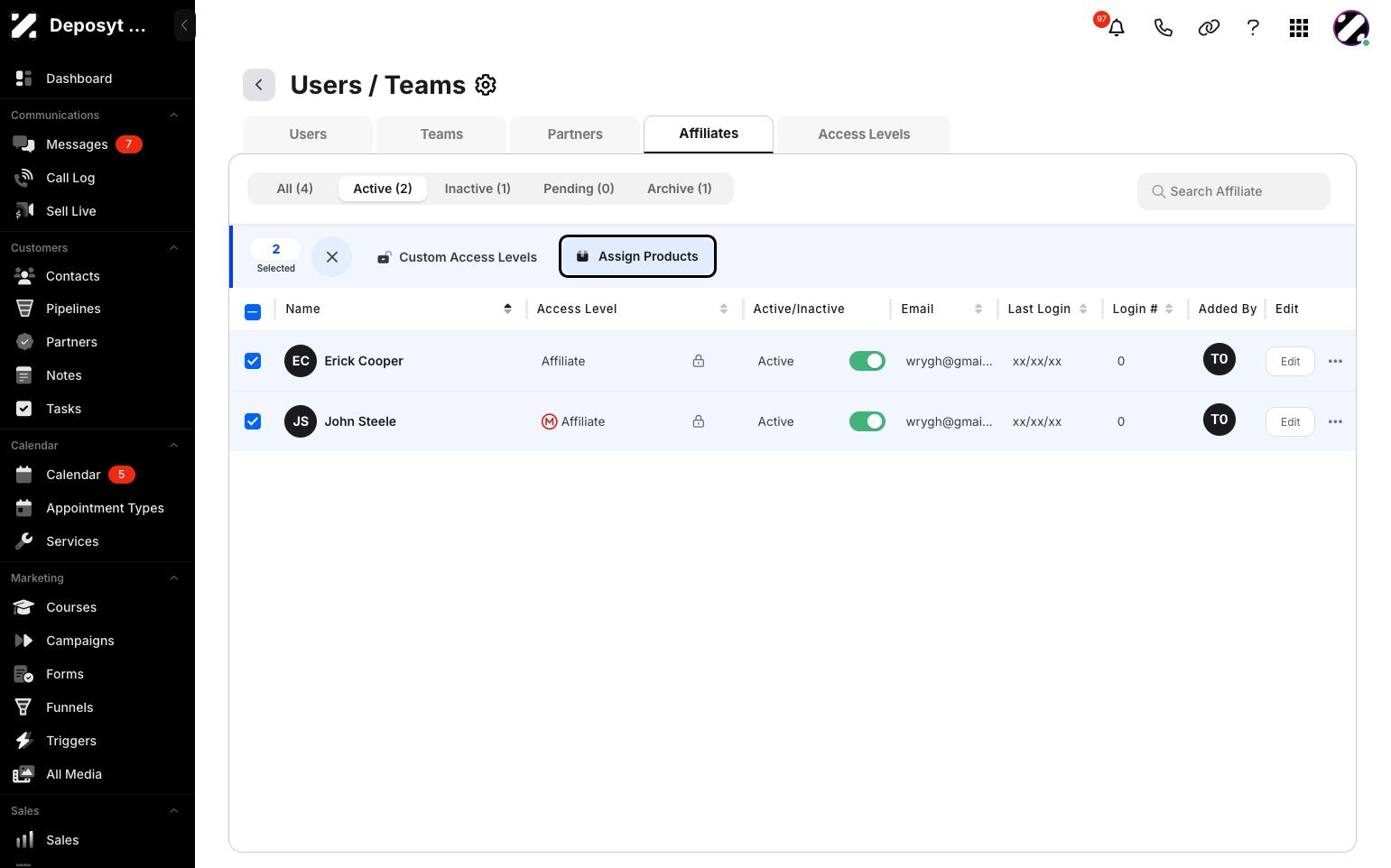Open more options for Erick Cooper
The width and height of the screenshot is (1391, 868).
click(1336, 361)
